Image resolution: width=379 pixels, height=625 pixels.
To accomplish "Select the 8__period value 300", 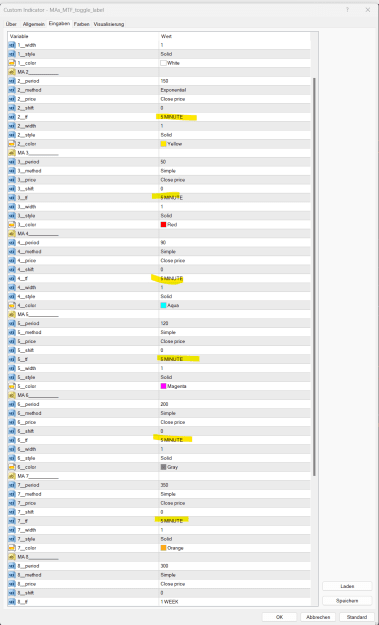I will pyautogui.click(x=164, y=566).
